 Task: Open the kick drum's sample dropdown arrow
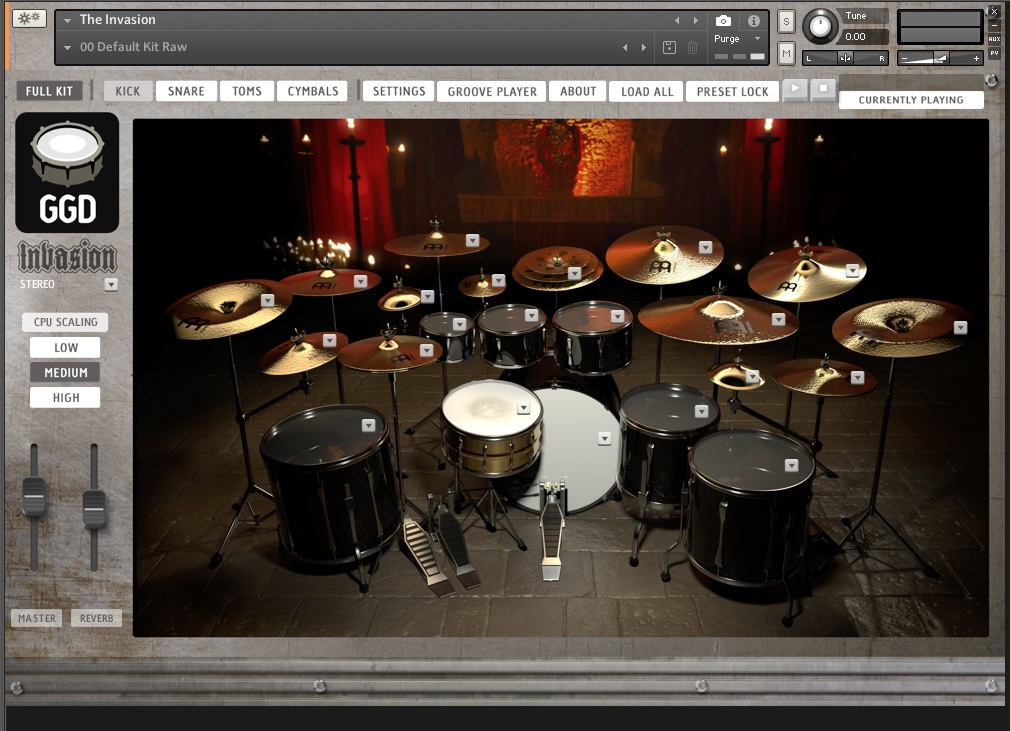(x=604, y=436)
